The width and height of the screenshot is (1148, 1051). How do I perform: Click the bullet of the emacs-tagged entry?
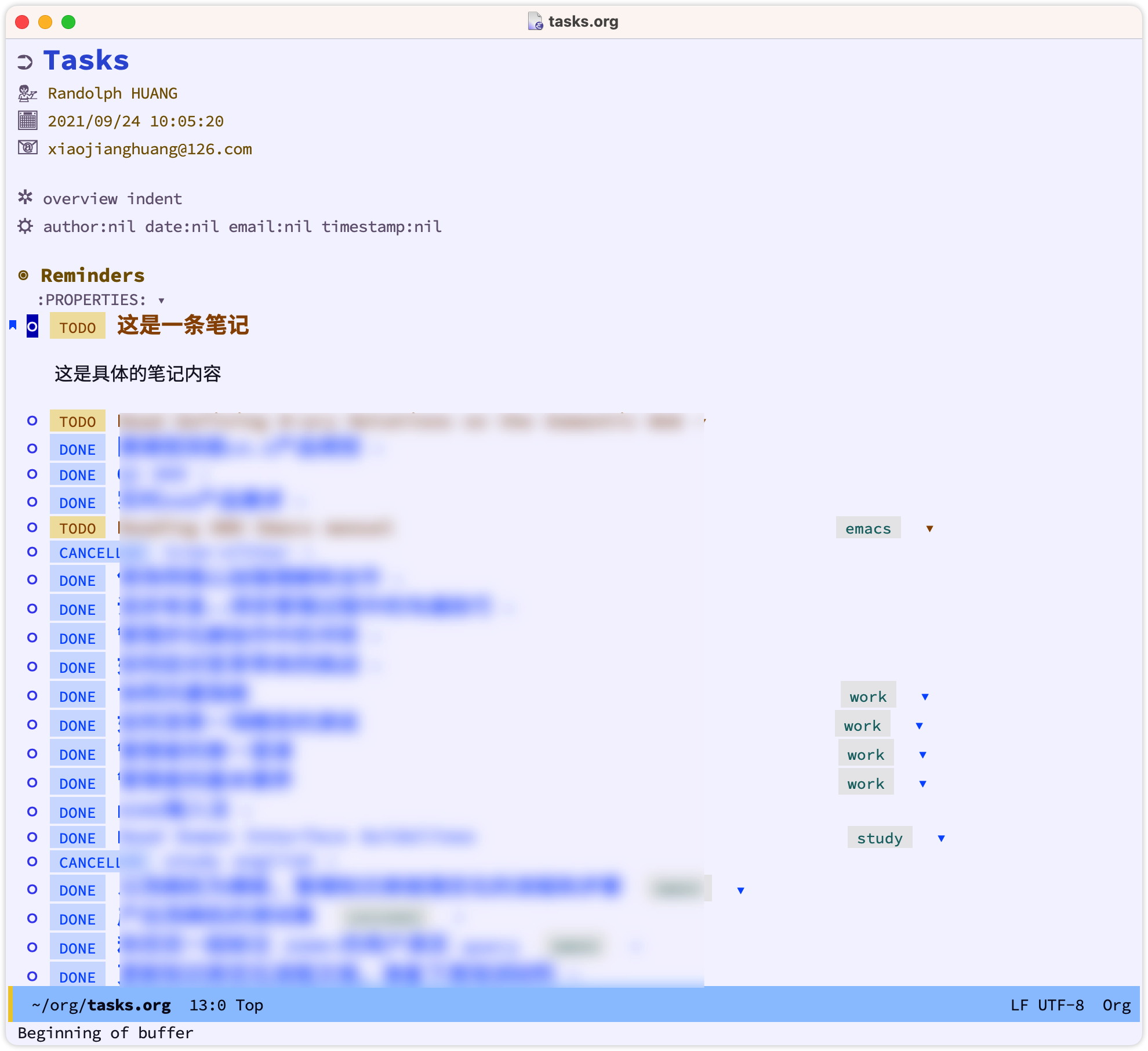(x=32, y=527)
